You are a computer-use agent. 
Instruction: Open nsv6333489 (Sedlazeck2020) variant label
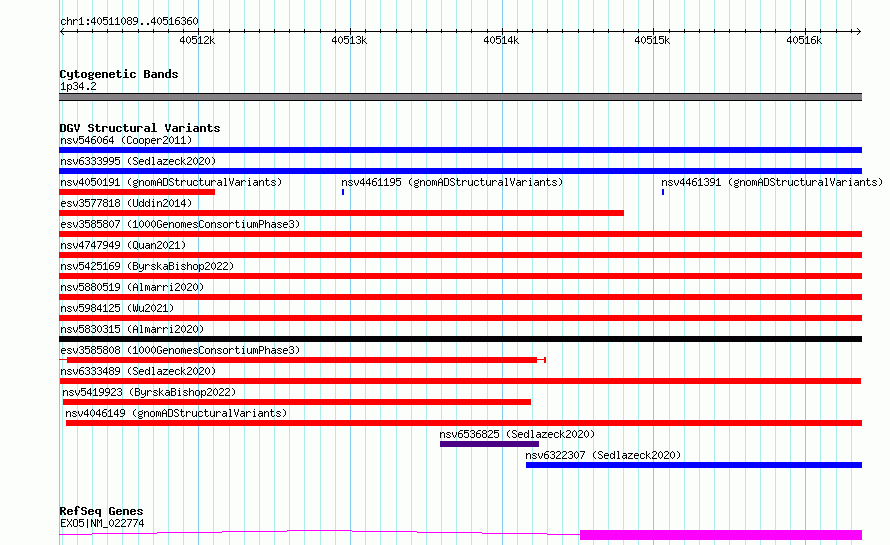pos(138,371)
